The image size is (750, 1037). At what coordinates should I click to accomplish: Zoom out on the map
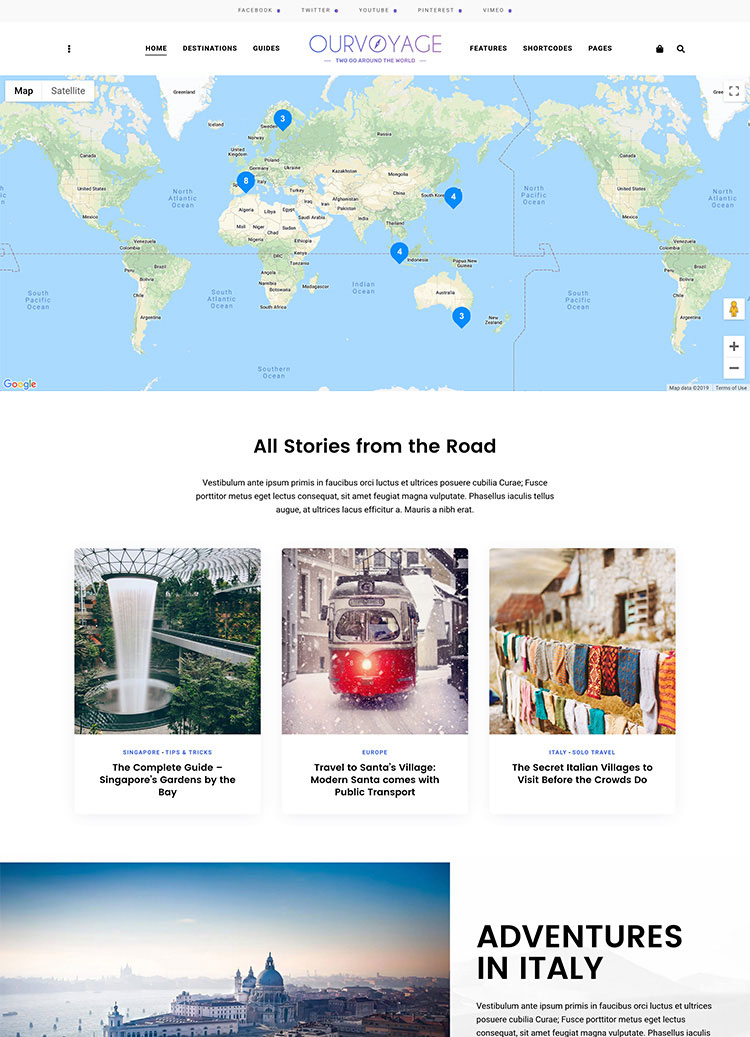click(x=734, y=368)
